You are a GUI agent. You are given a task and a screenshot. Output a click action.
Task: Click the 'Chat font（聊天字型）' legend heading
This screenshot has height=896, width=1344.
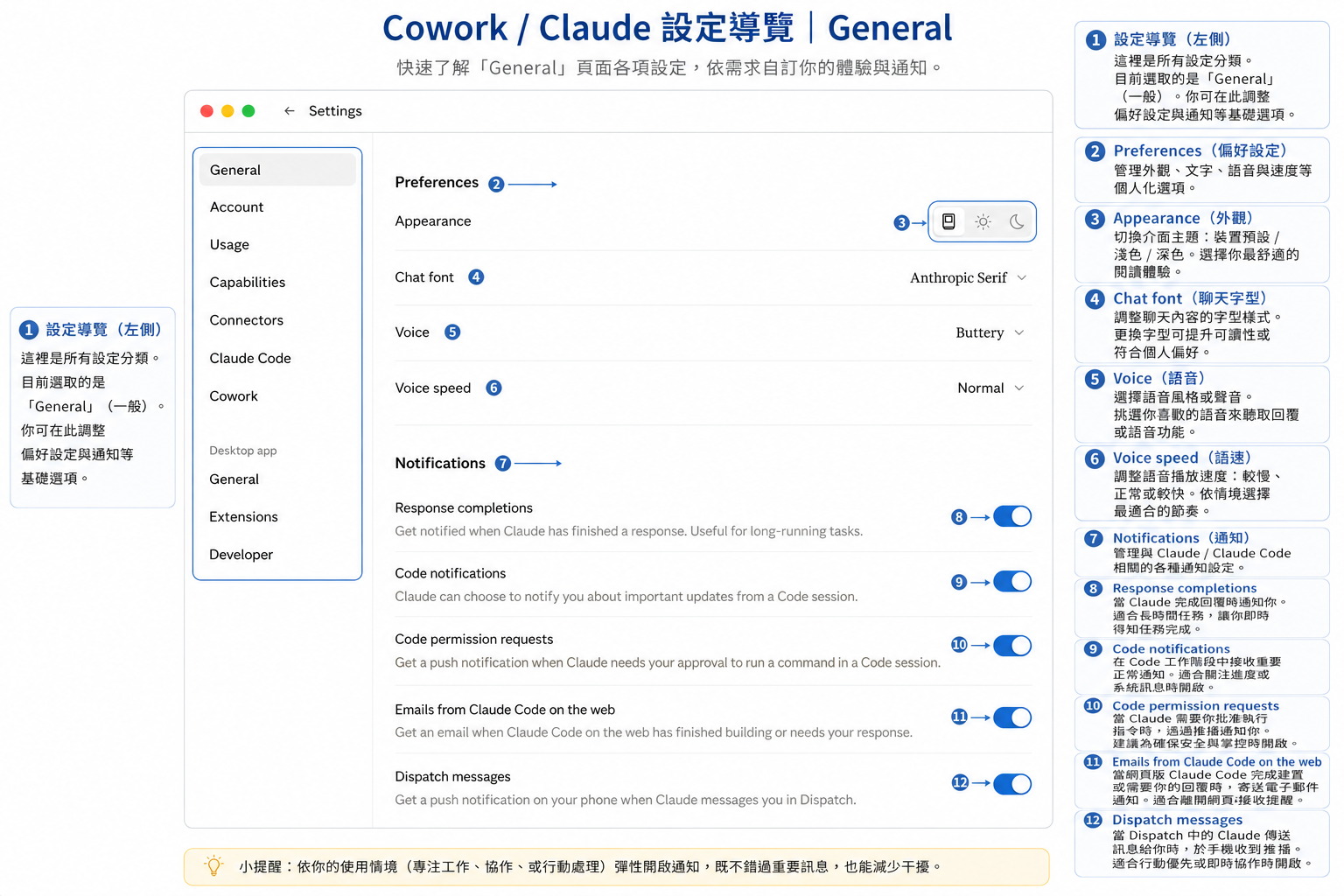click(x=1190, y=298)
